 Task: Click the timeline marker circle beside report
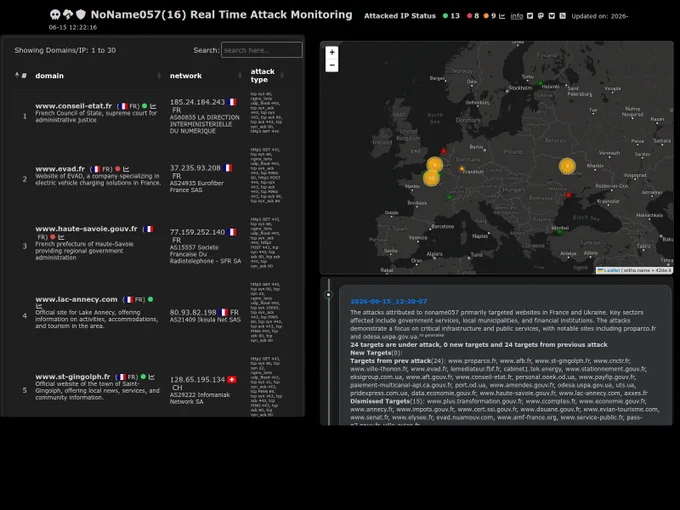tap(329, 295)
